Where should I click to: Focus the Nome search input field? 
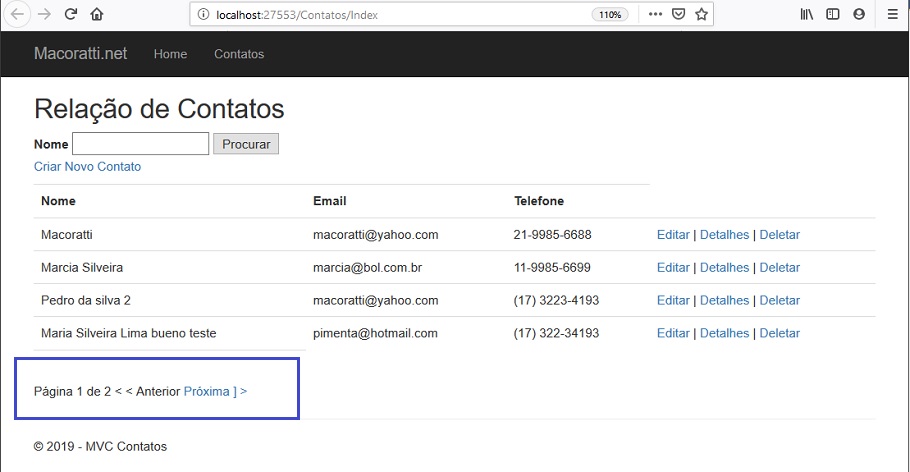140,144
